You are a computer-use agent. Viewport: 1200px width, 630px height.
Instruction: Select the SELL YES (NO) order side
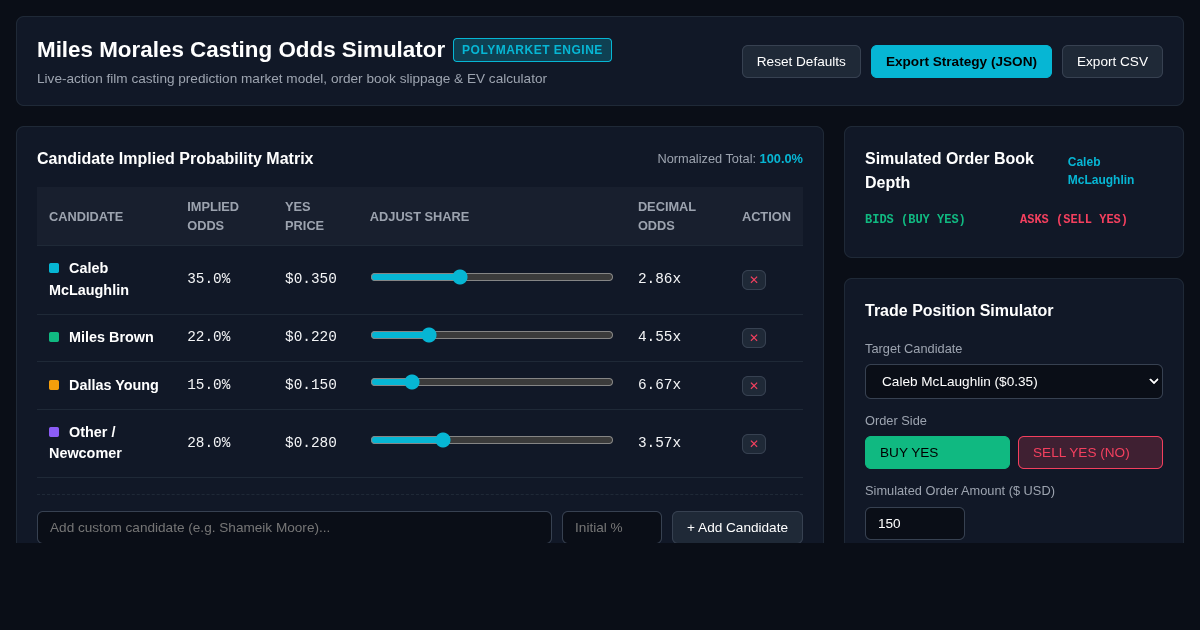(x=1090, y=452)
